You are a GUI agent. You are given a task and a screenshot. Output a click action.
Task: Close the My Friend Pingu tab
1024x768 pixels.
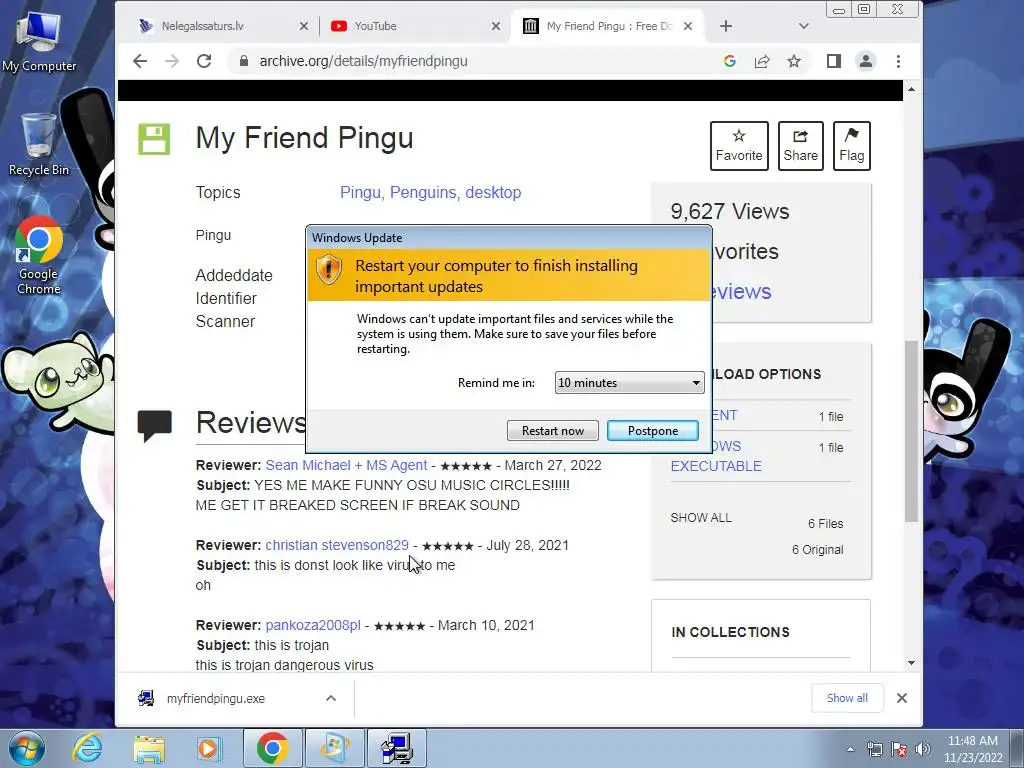(688, 26)
